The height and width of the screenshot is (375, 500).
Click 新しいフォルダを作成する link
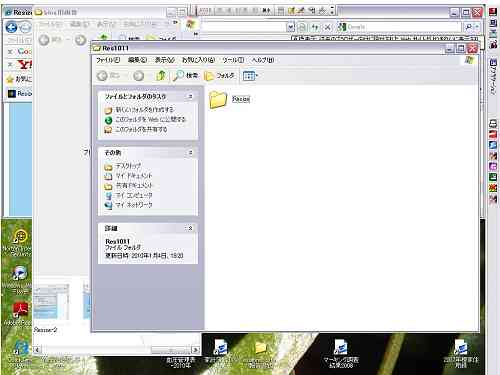(x=144, y=109)
